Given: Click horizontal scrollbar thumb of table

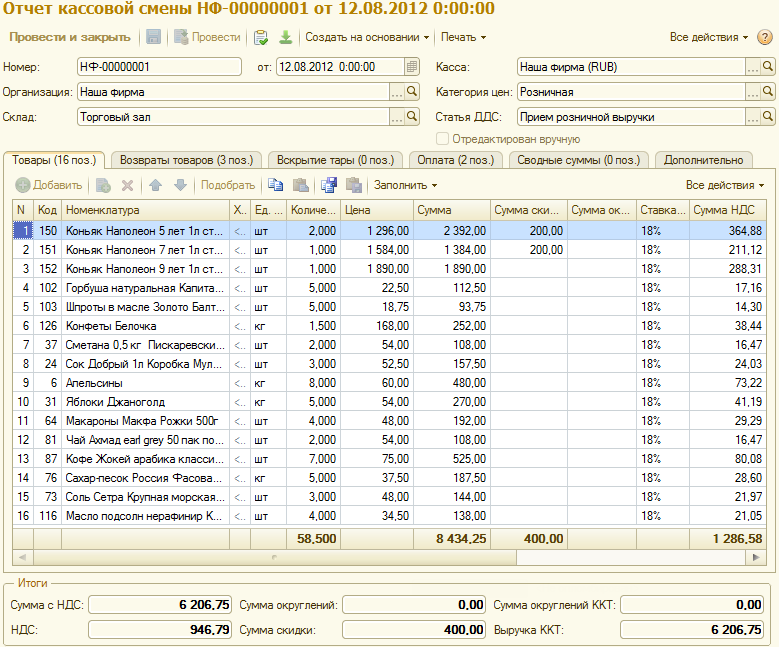Looking at the screenshot, I should (274, 558).
